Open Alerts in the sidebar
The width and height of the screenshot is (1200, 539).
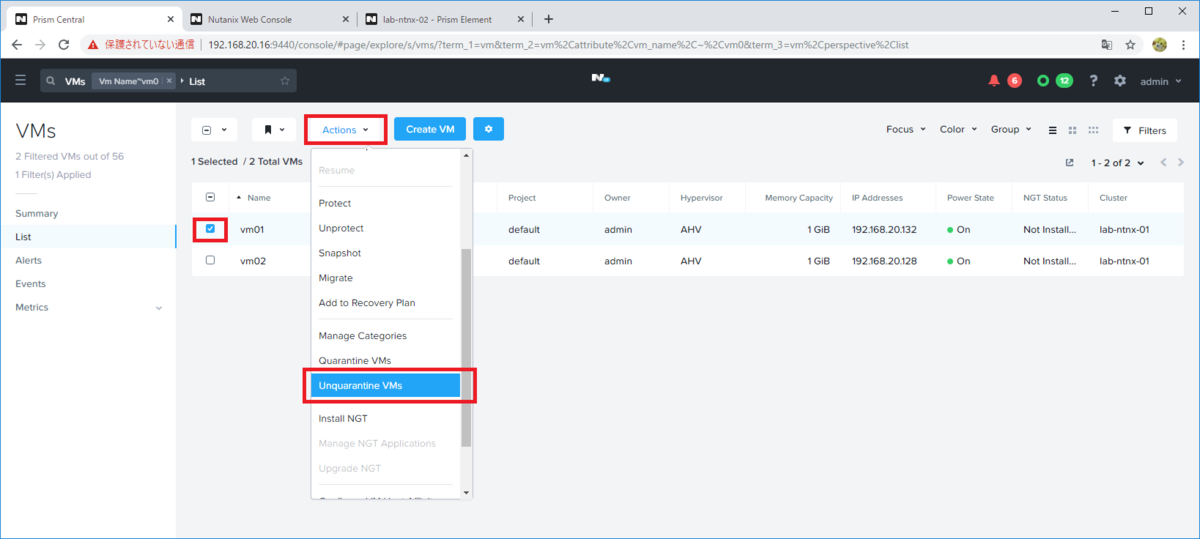click(29, 260)
